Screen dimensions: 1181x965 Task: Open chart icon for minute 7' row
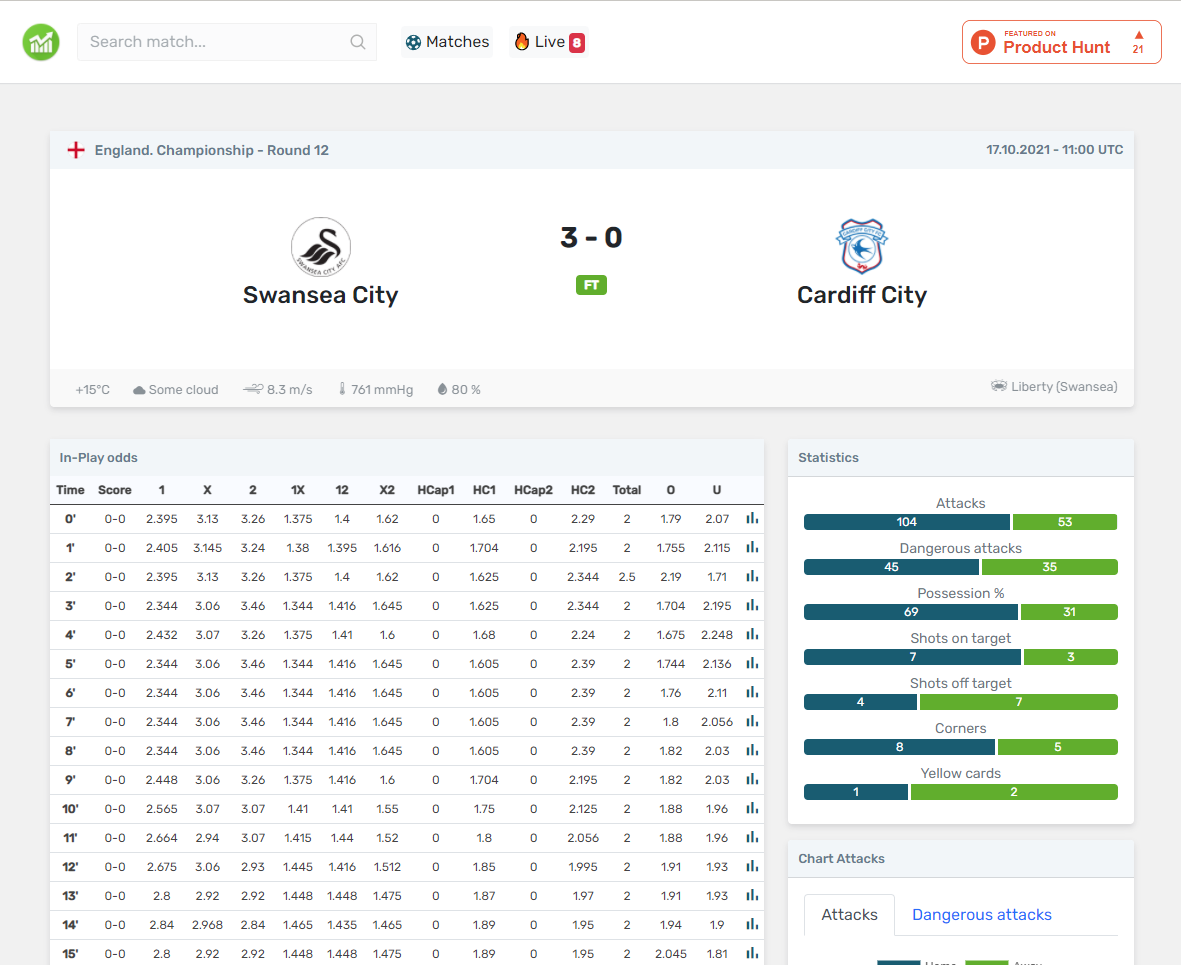coord(752,722)
